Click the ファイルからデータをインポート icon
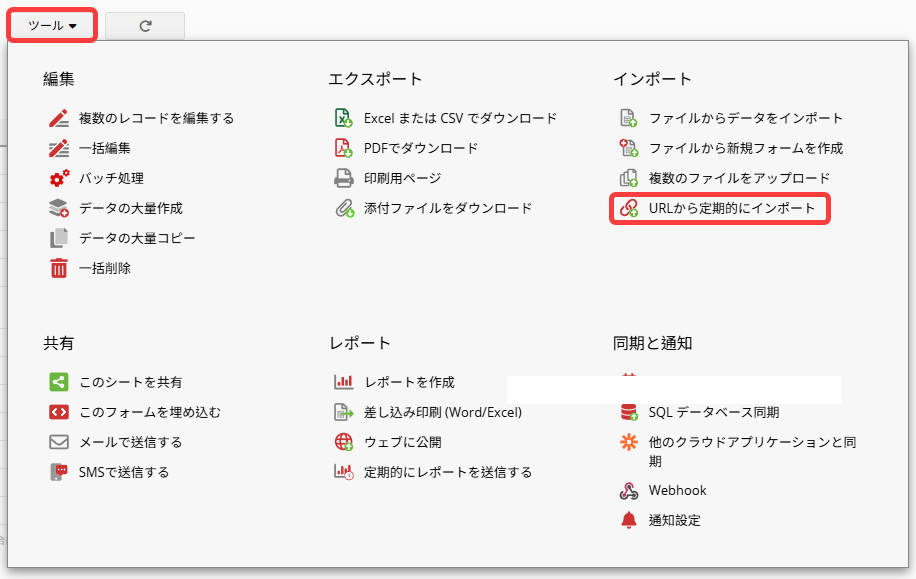 point(629,118)
